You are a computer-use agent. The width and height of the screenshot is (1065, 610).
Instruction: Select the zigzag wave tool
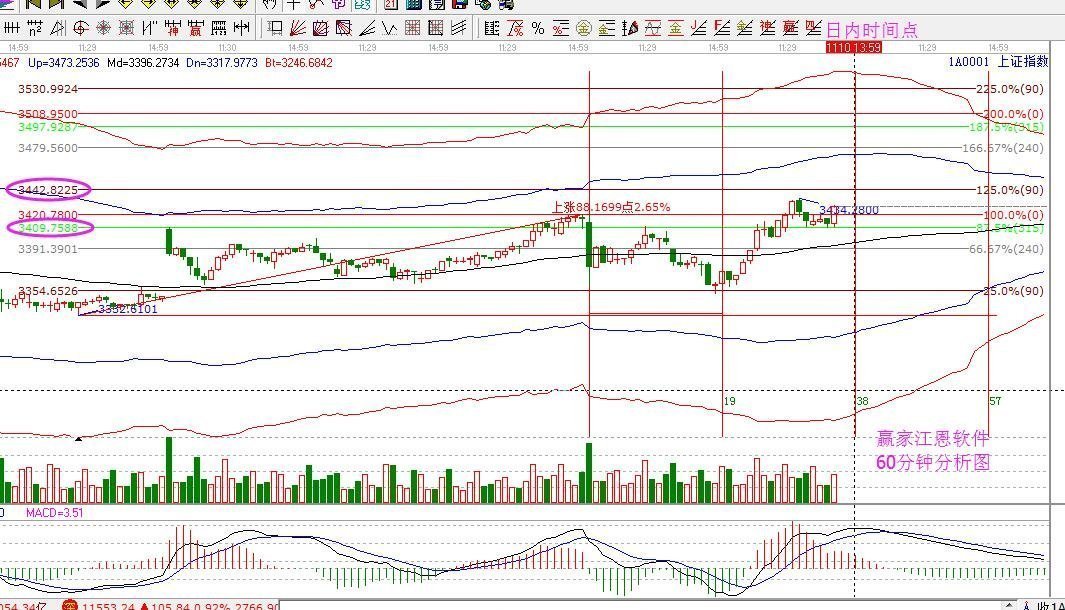[x=390, y=28]
